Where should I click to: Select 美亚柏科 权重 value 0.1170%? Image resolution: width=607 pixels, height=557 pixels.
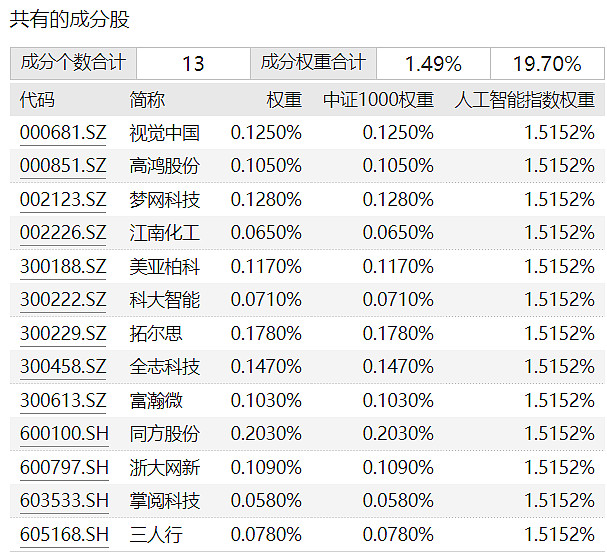pyautogui.click(x=266, y=267)
